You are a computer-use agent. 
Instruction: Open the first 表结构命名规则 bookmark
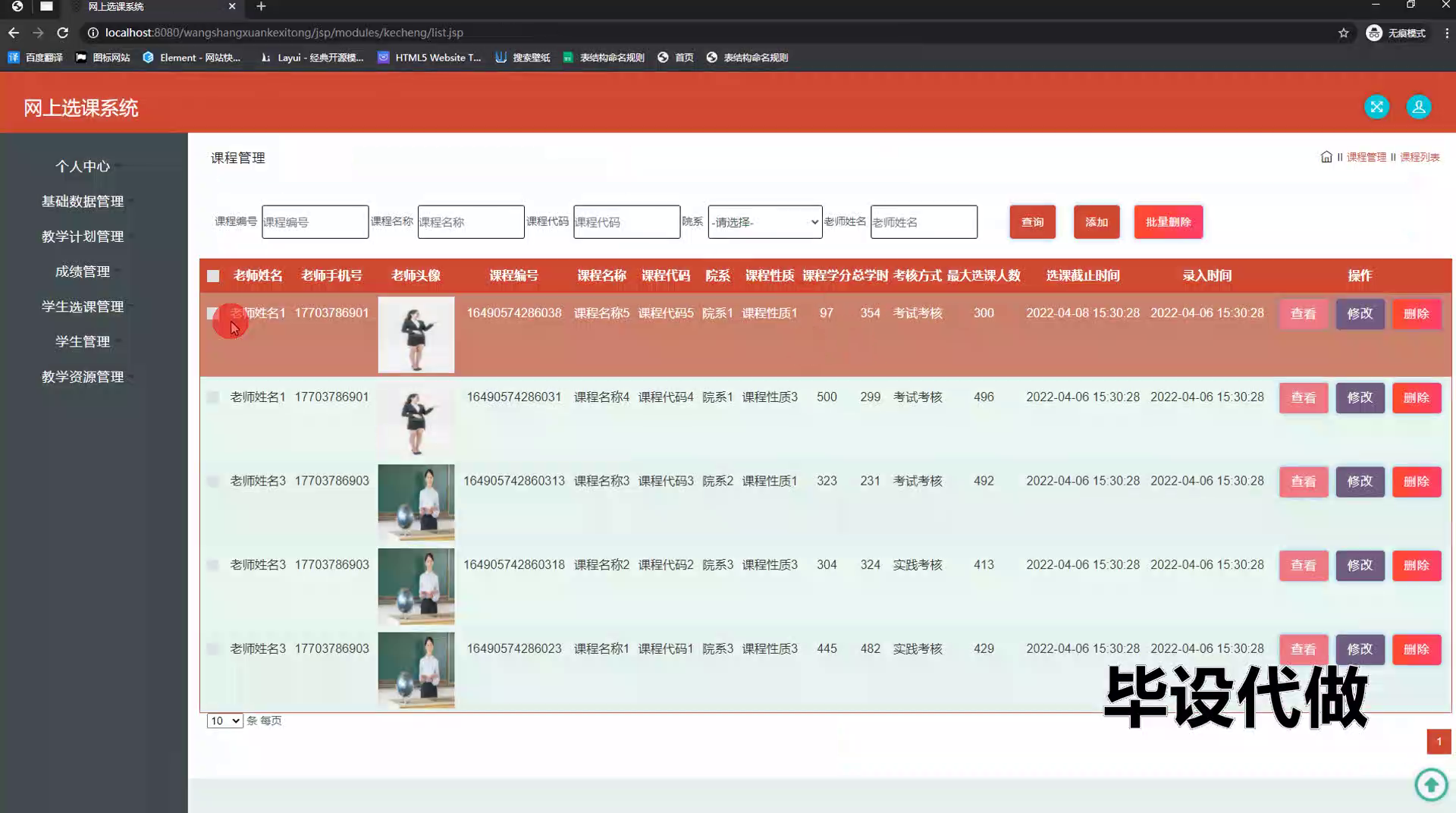click(x=604, y=58)
